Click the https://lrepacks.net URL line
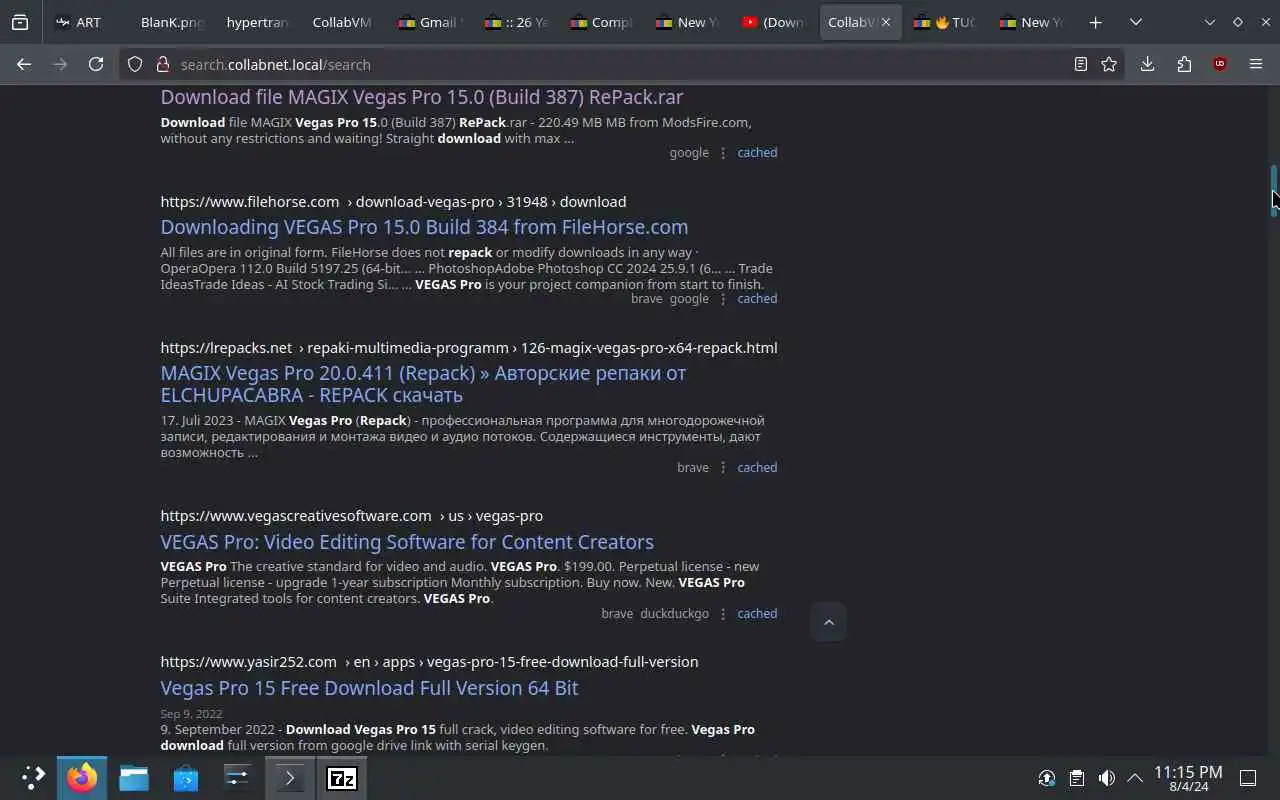1280x800 pixels. click(468, 348)
